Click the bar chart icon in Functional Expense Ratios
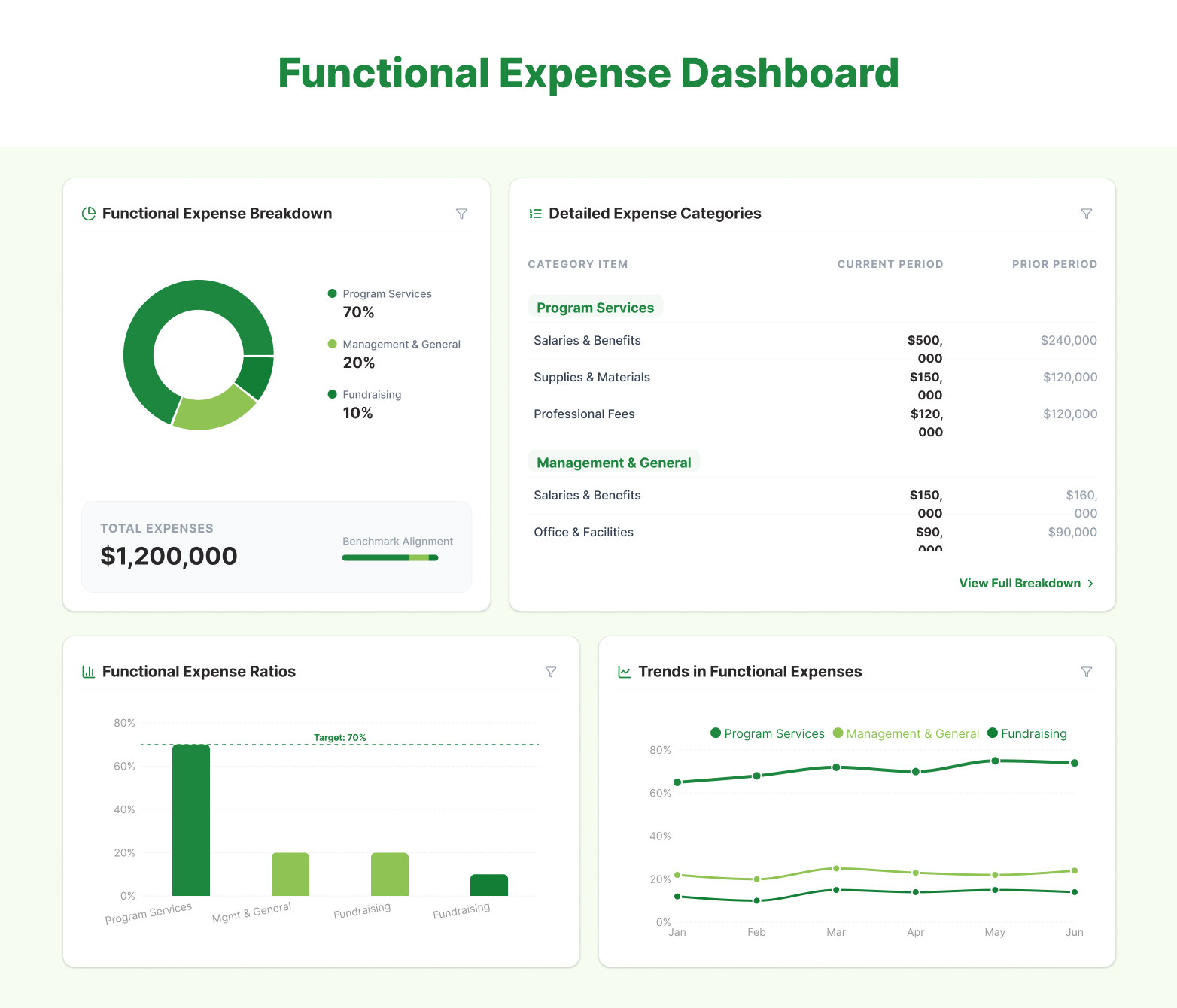 88,671
